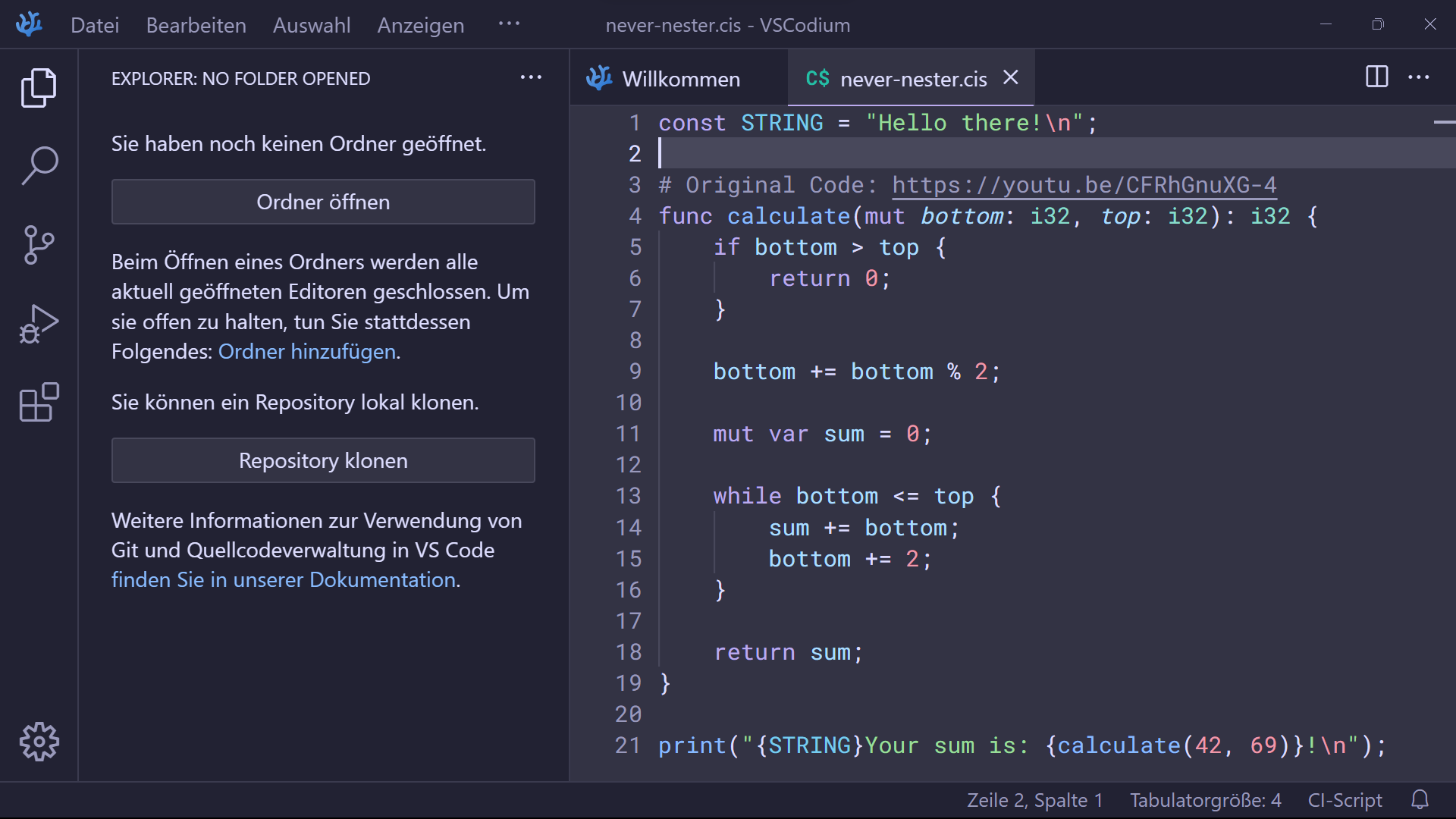The height and width of the screenshot is (819, 1456).
Task: Split the editor to the right
Action: coord(1376,77)
